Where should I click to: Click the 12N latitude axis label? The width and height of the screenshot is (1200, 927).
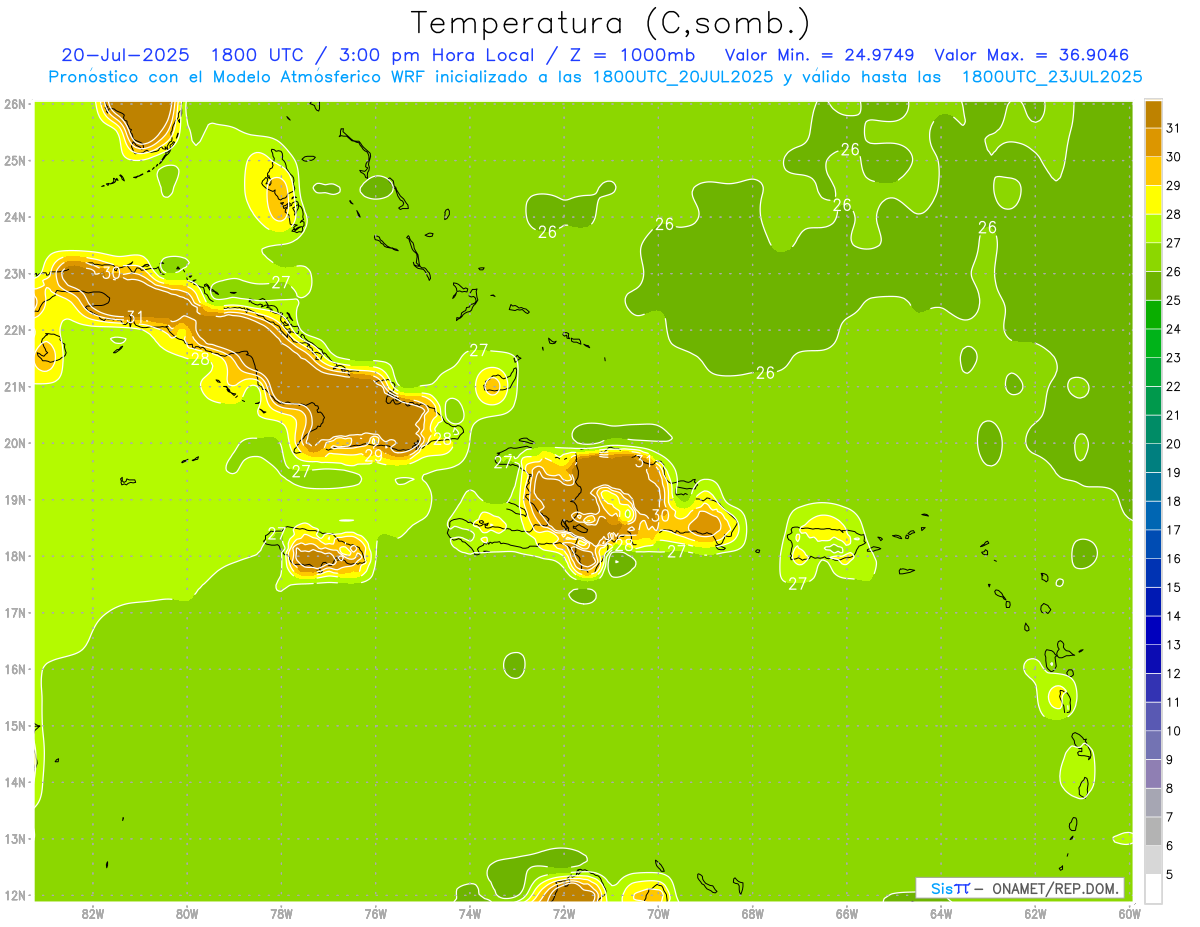(x=15, y=895)
